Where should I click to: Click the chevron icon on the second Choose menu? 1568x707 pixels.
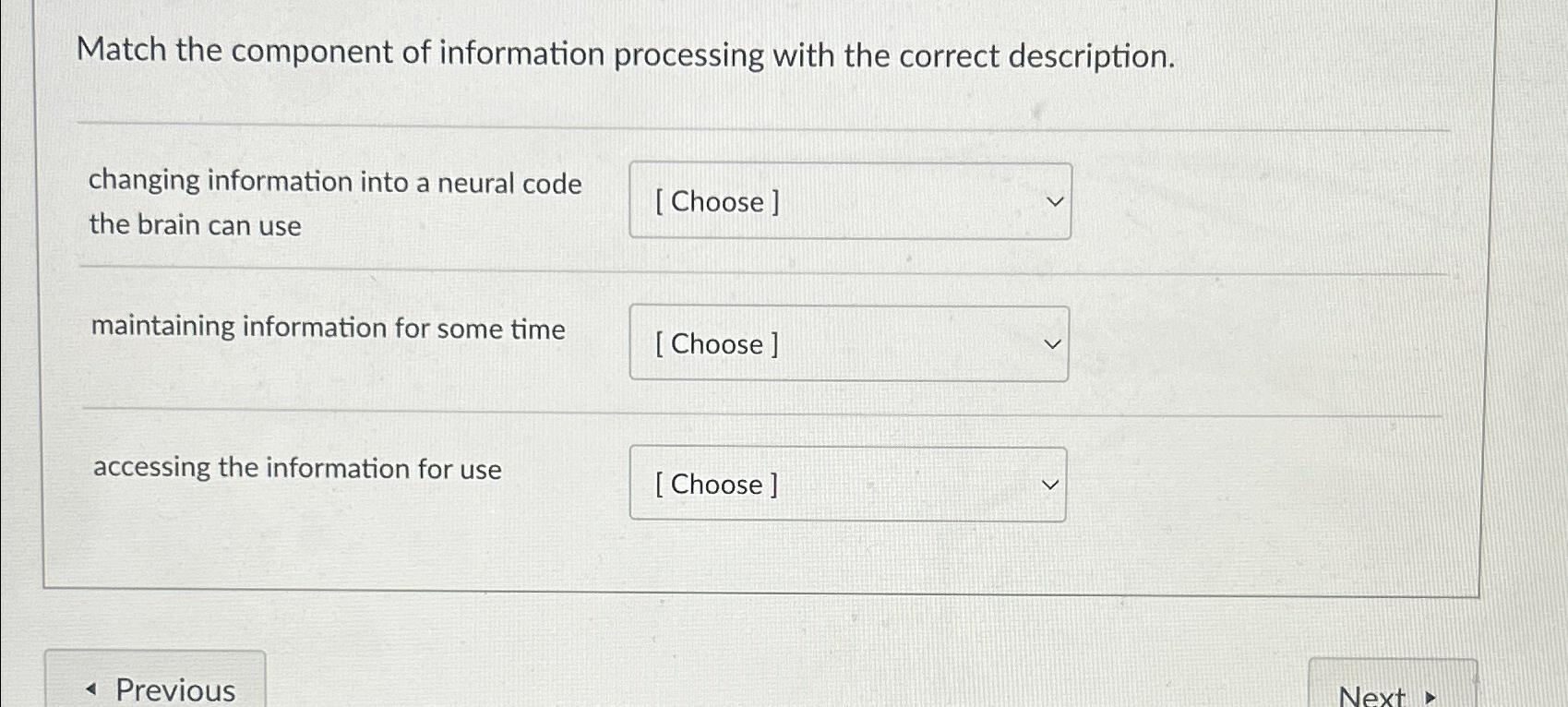pyautogui.click(x=1052, y=343)
